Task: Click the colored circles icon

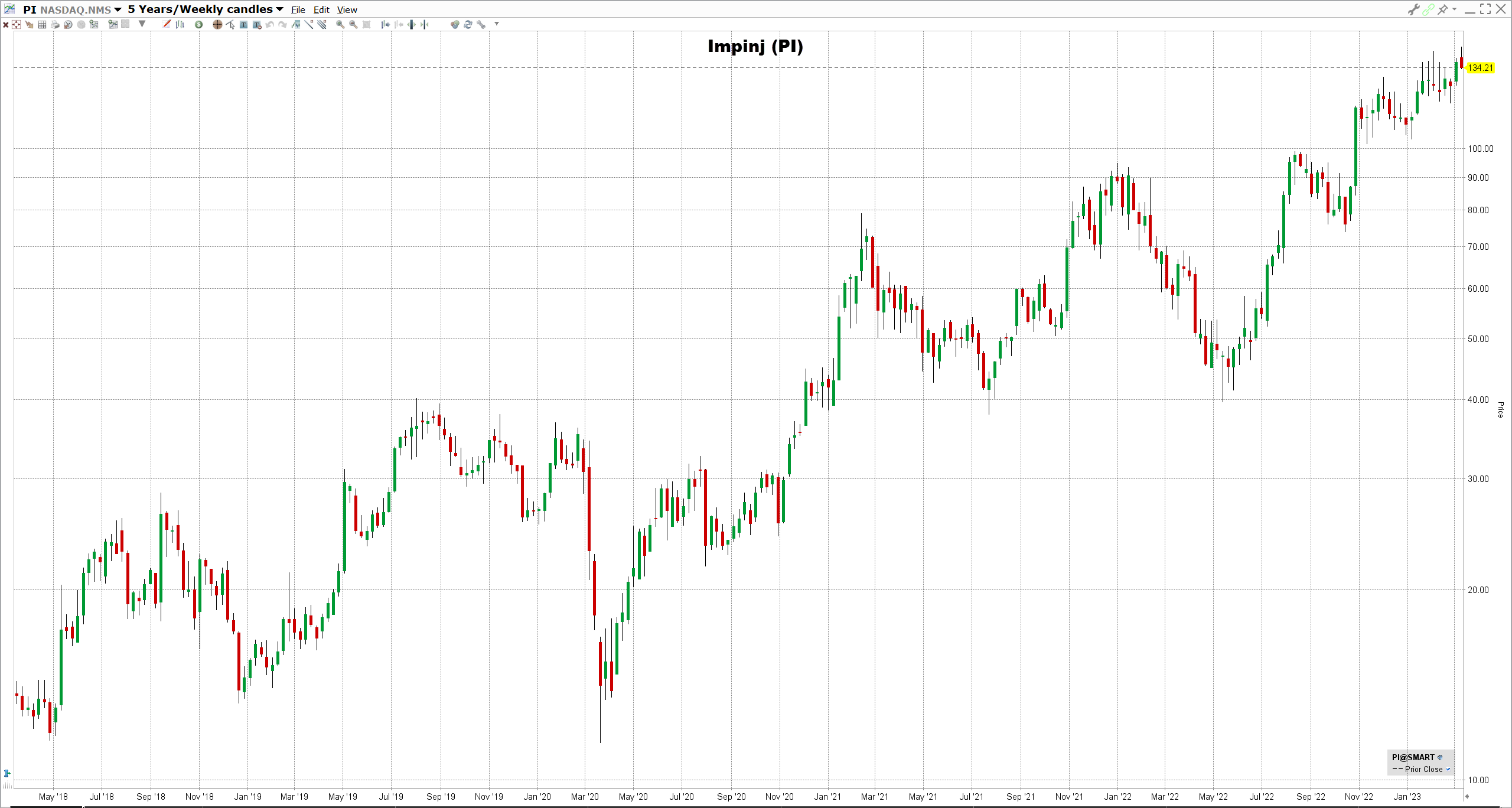Action: [455, 24]
